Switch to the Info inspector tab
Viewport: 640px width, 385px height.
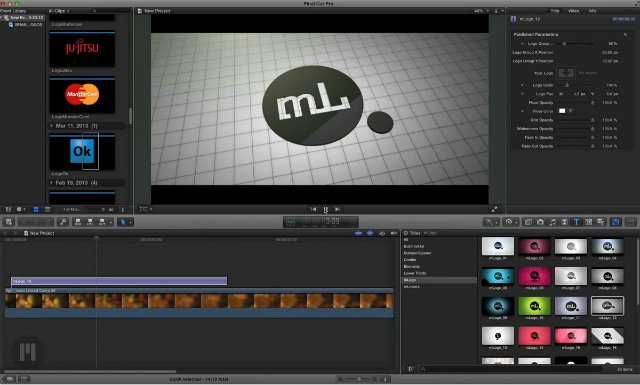point(592,11)
